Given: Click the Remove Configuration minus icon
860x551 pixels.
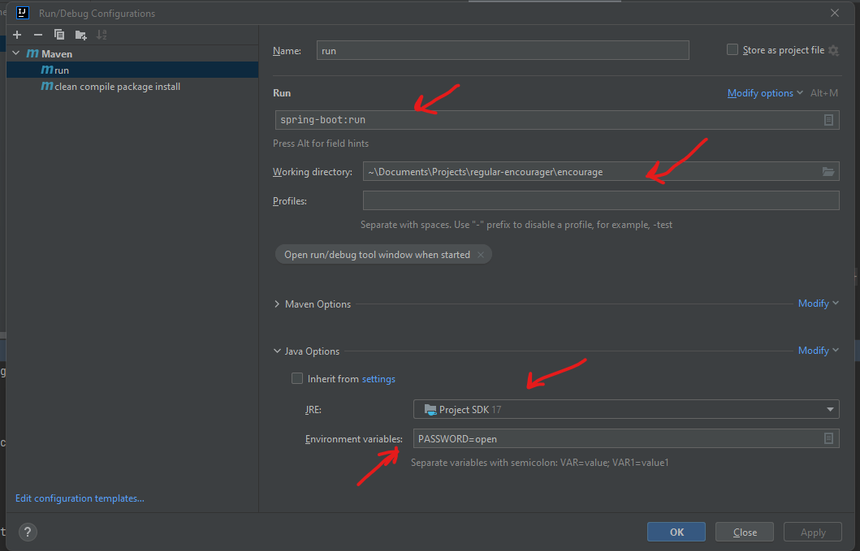Looking at the screenshot, I should coord(38,35).
